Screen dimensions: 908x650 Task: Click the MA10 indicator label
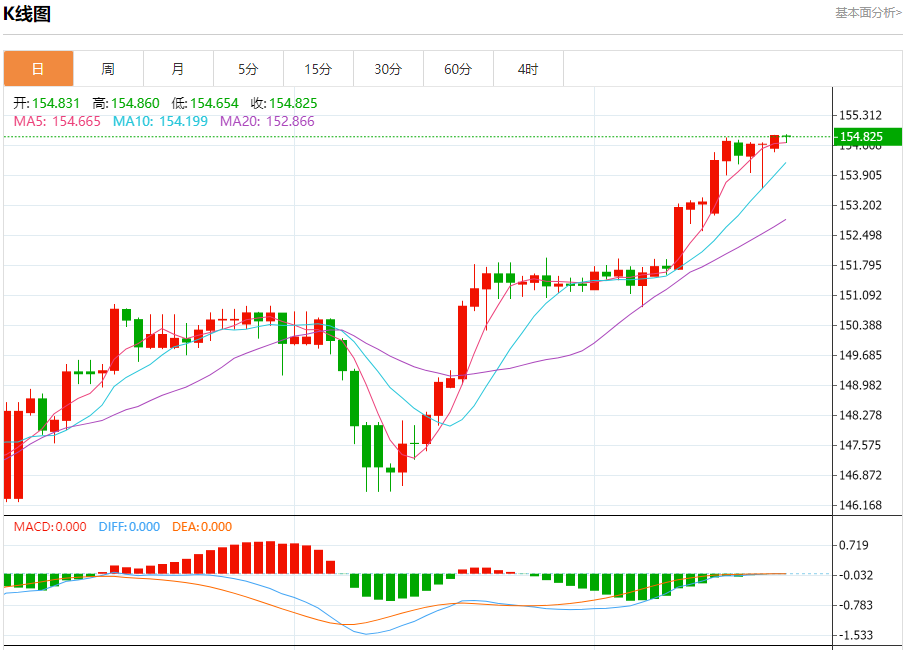(160, 121)
